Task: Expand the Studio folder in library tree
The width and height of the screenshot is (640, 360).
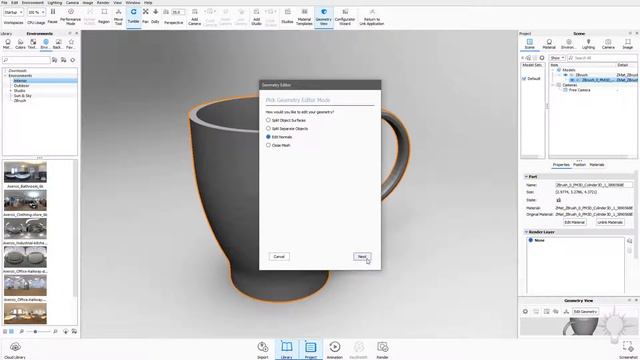Action: [11, 91]
